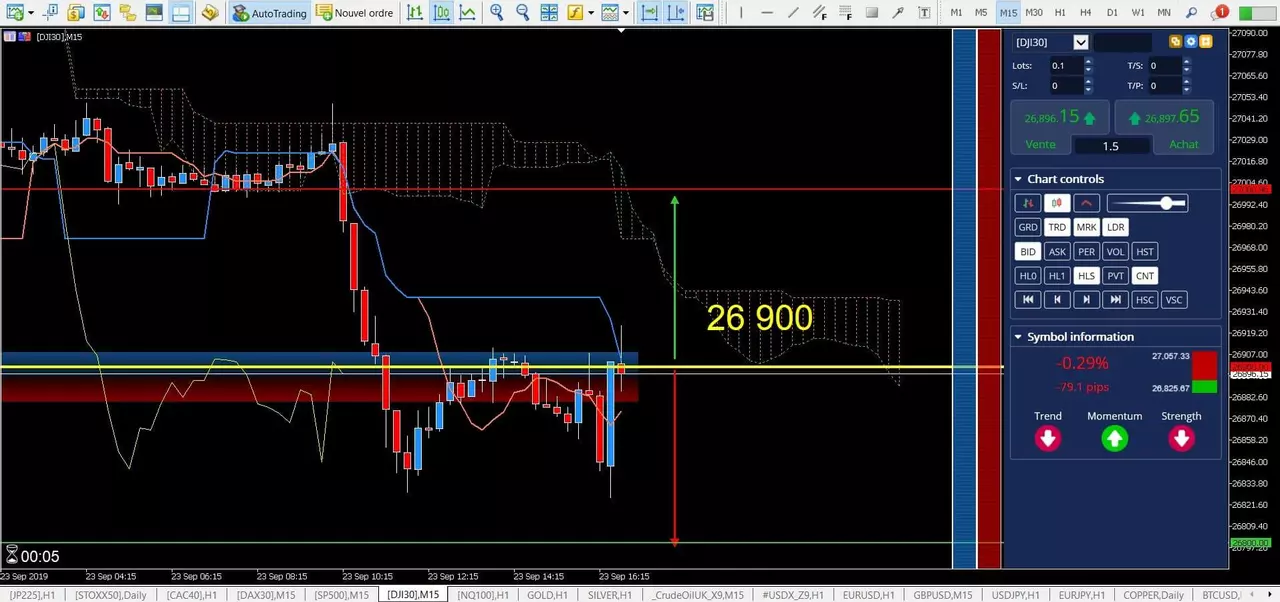
Task: Adjust the S/L stepper arrows
Action: (x=1088, y=86)
